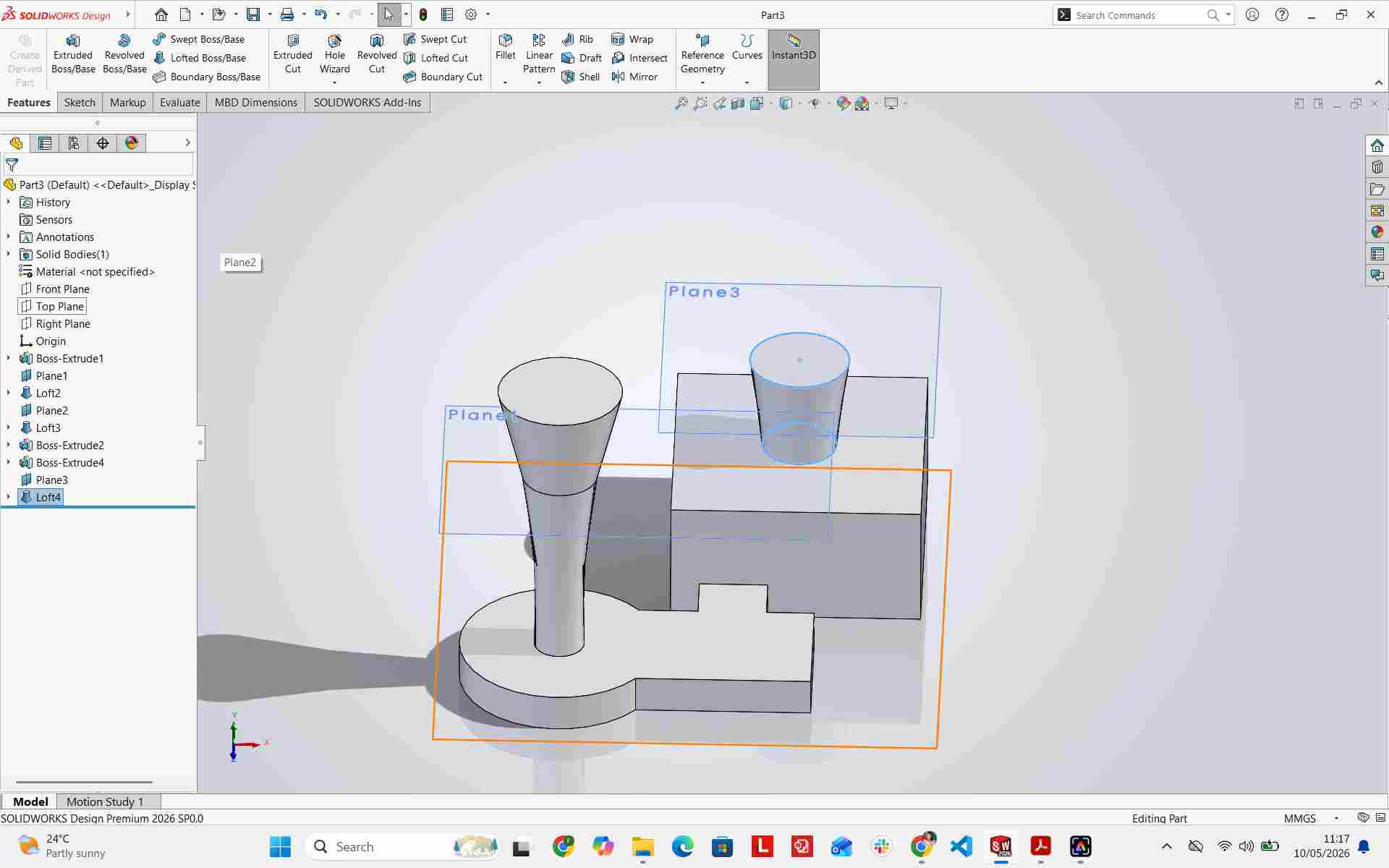Switch to the SOLIDWORKS Add-Ins tab
This screenshot has width=1389, height=868.
pos(368,103)
